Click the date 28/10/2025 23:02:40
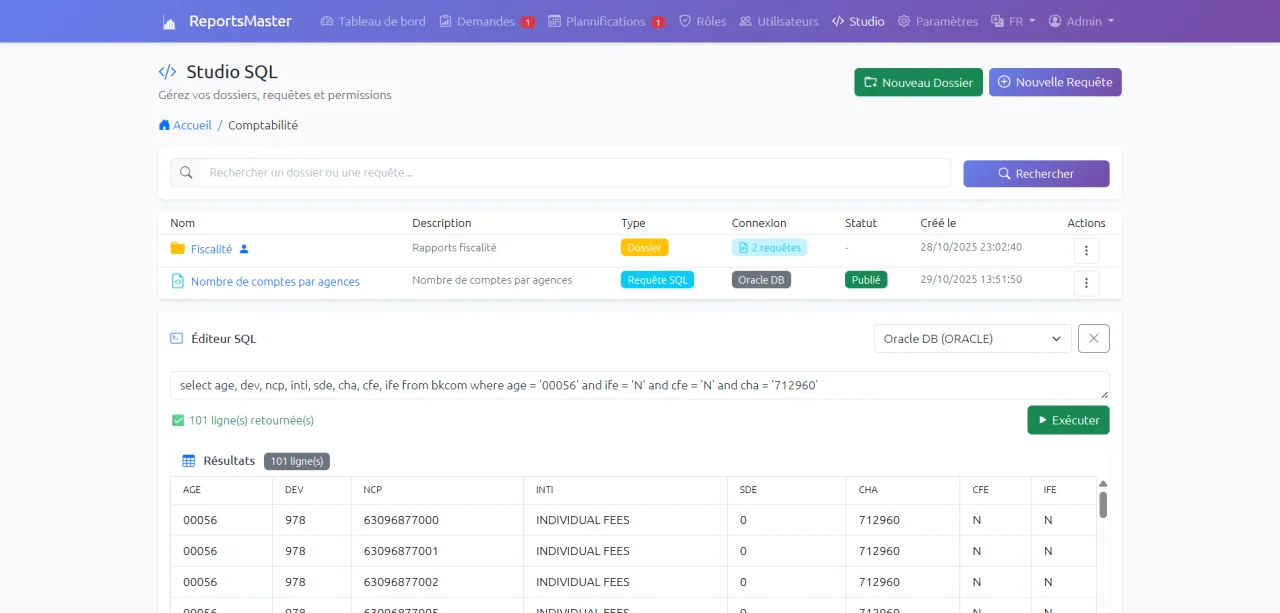 point(971,247)
